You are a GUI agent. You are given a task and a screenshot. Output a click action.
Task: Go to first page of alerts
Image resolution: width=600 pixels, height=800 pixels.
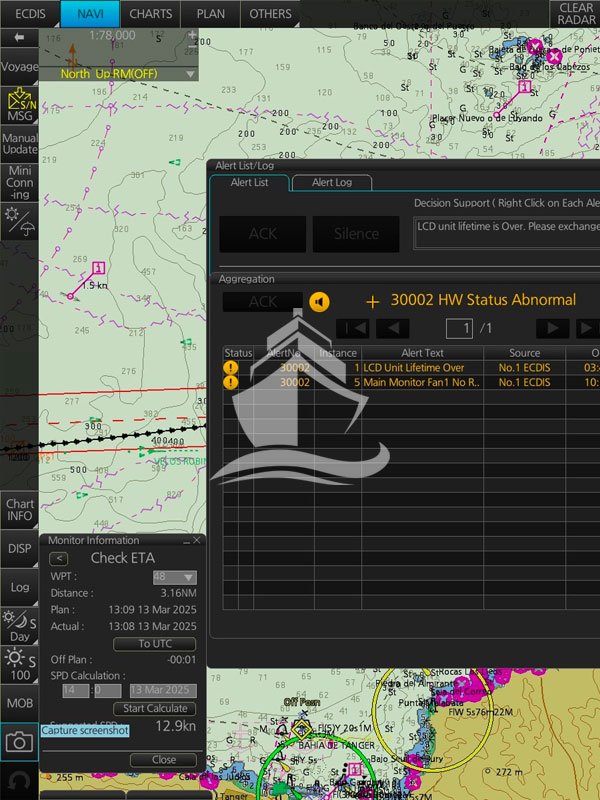353,329
